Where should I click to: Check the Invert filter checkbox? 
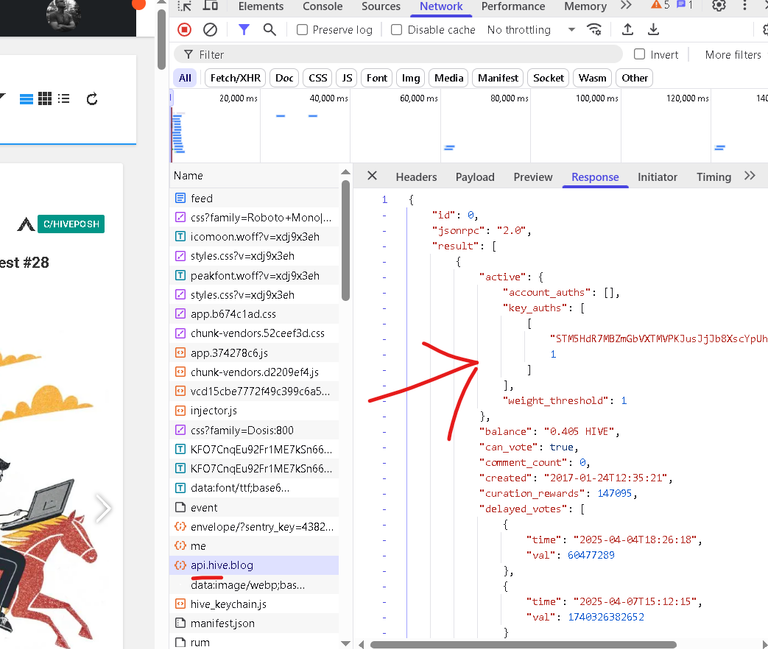coord(639,54)
